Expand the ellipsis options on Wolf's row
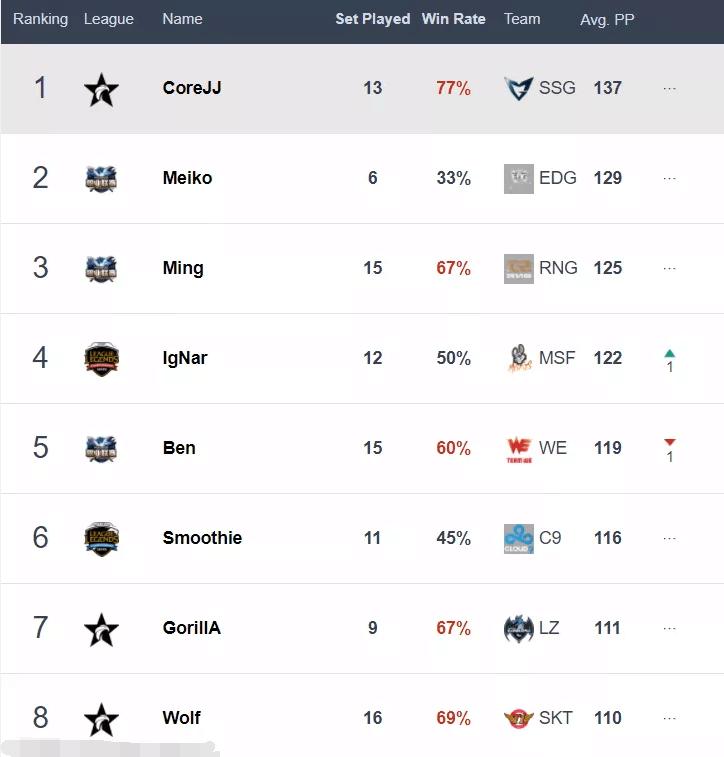 click(x=669, y=718)
